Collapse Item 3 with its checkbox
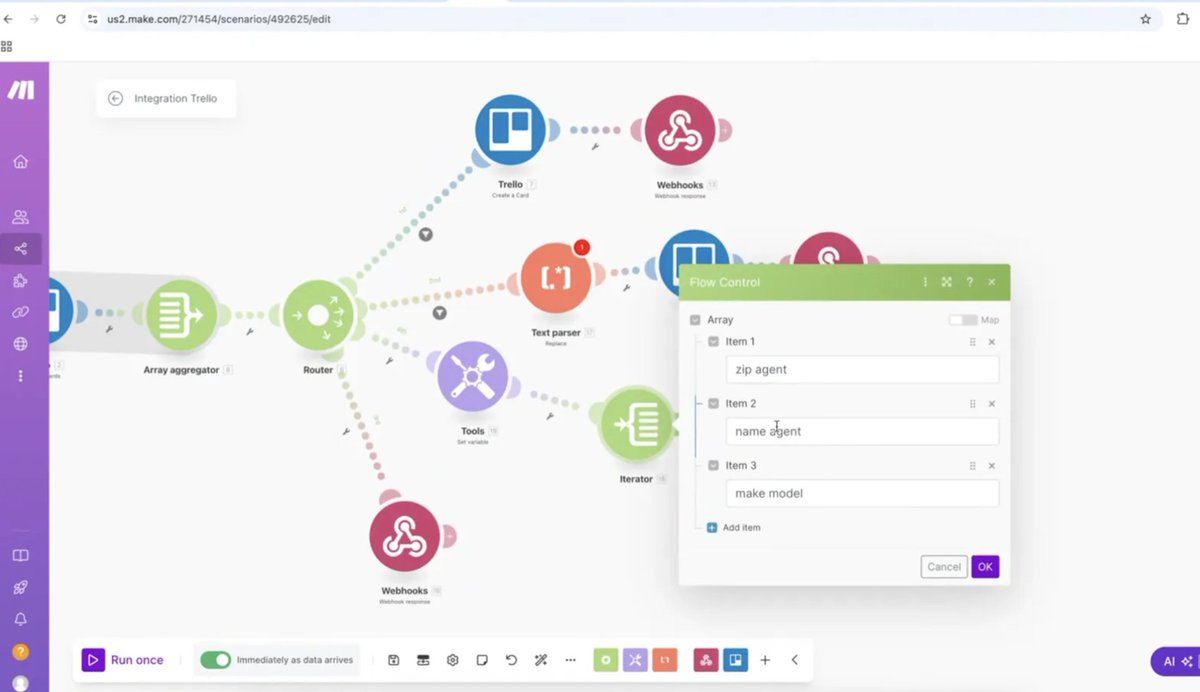Viewport: 1200px width, 692px height. coord(713,465)
